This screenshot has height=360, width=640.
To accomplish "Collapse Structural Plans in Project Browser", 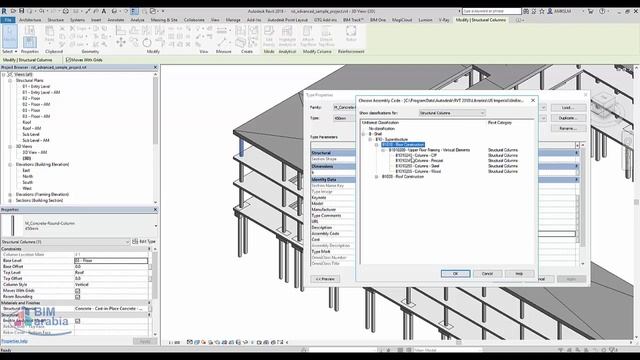I will (10, 80).
